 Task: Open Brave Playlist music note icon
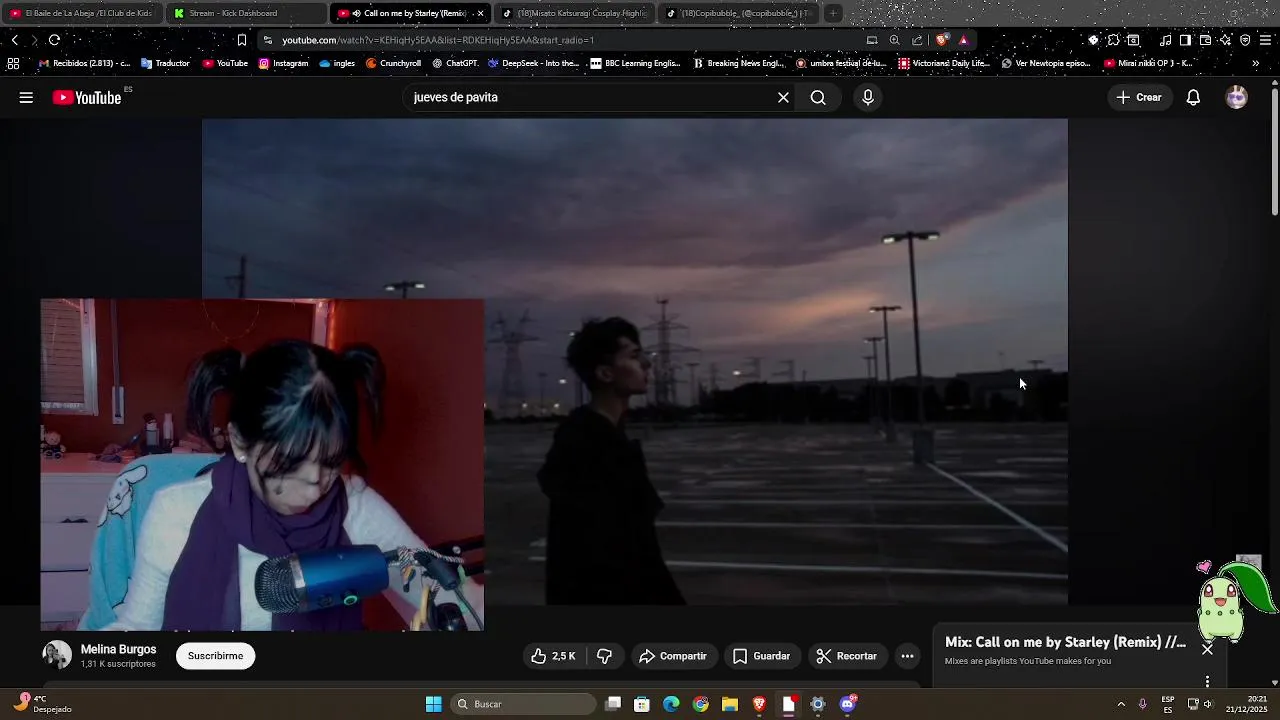click(1165, 40)
